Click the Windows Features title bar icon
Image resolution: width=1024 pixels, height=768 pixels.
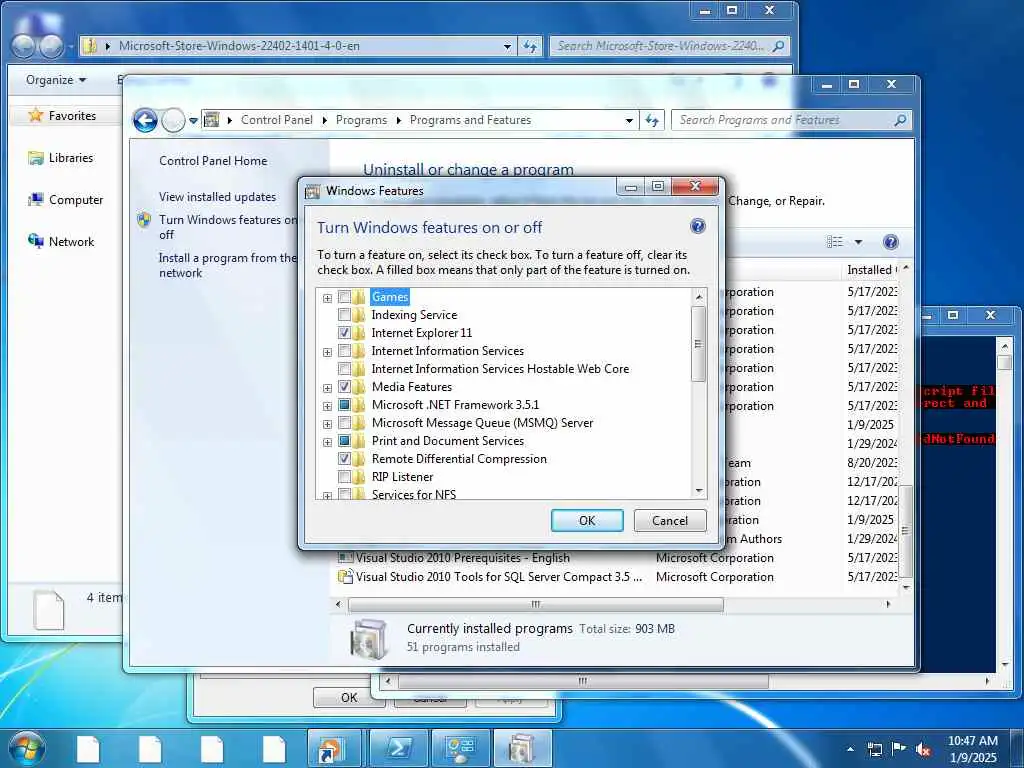[313, 191]
